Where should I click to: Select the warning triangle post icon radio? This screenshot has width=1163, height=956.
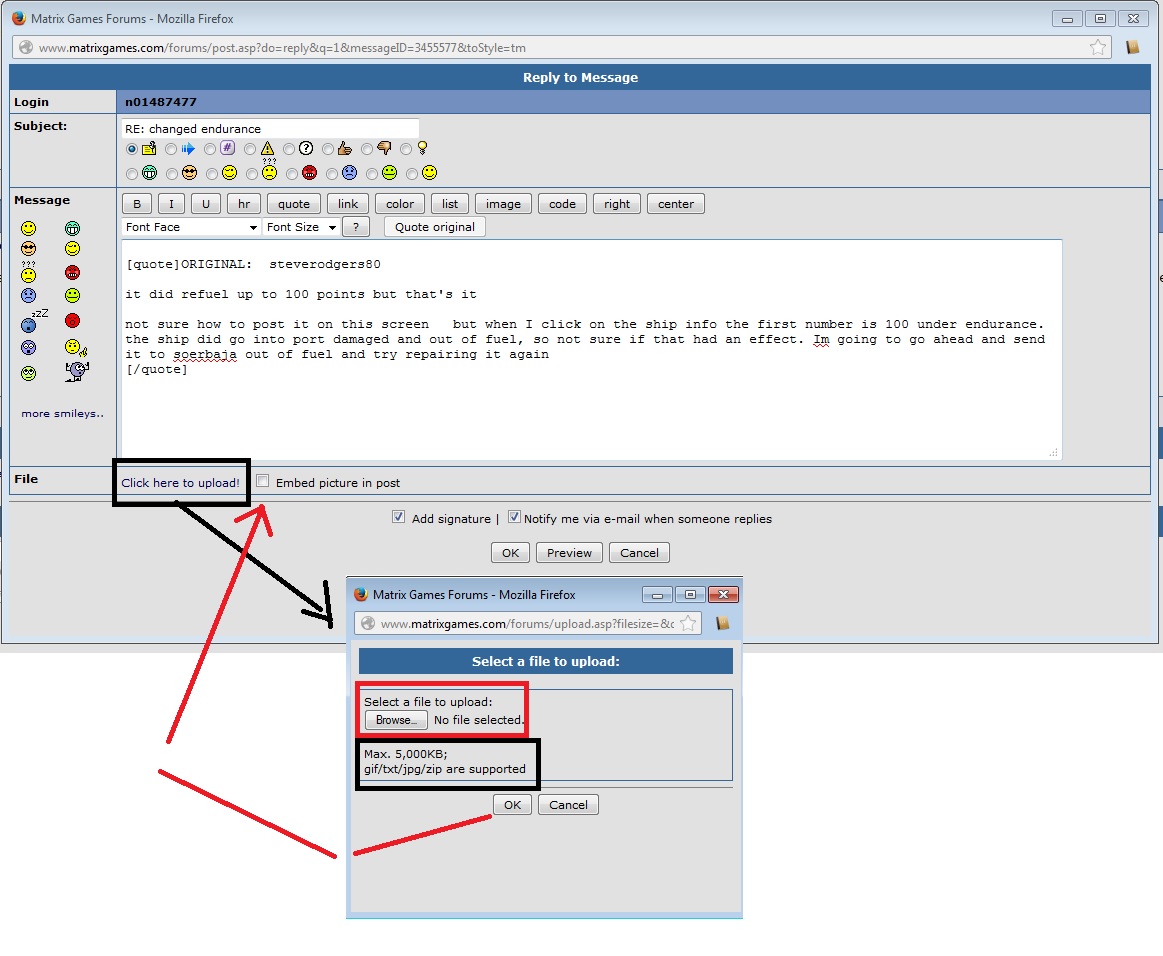249,149
